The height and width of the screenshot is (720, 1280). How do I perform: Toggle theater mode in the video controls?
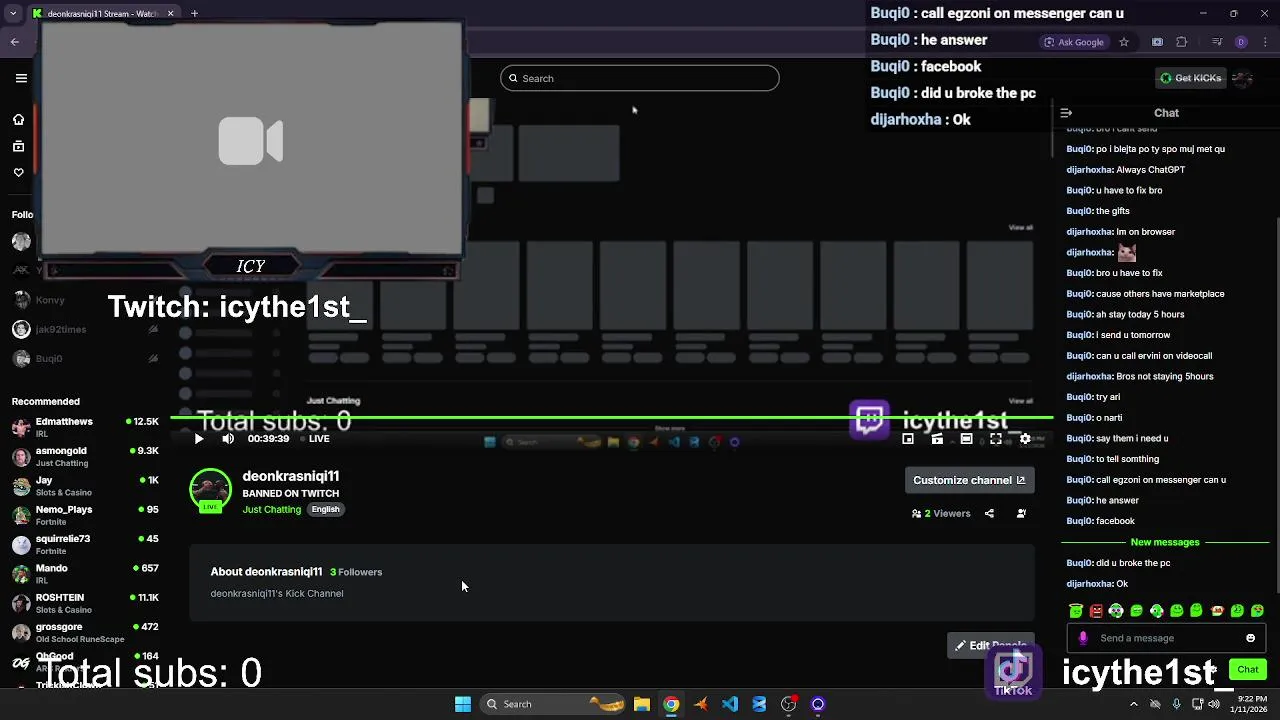point(966,438)
